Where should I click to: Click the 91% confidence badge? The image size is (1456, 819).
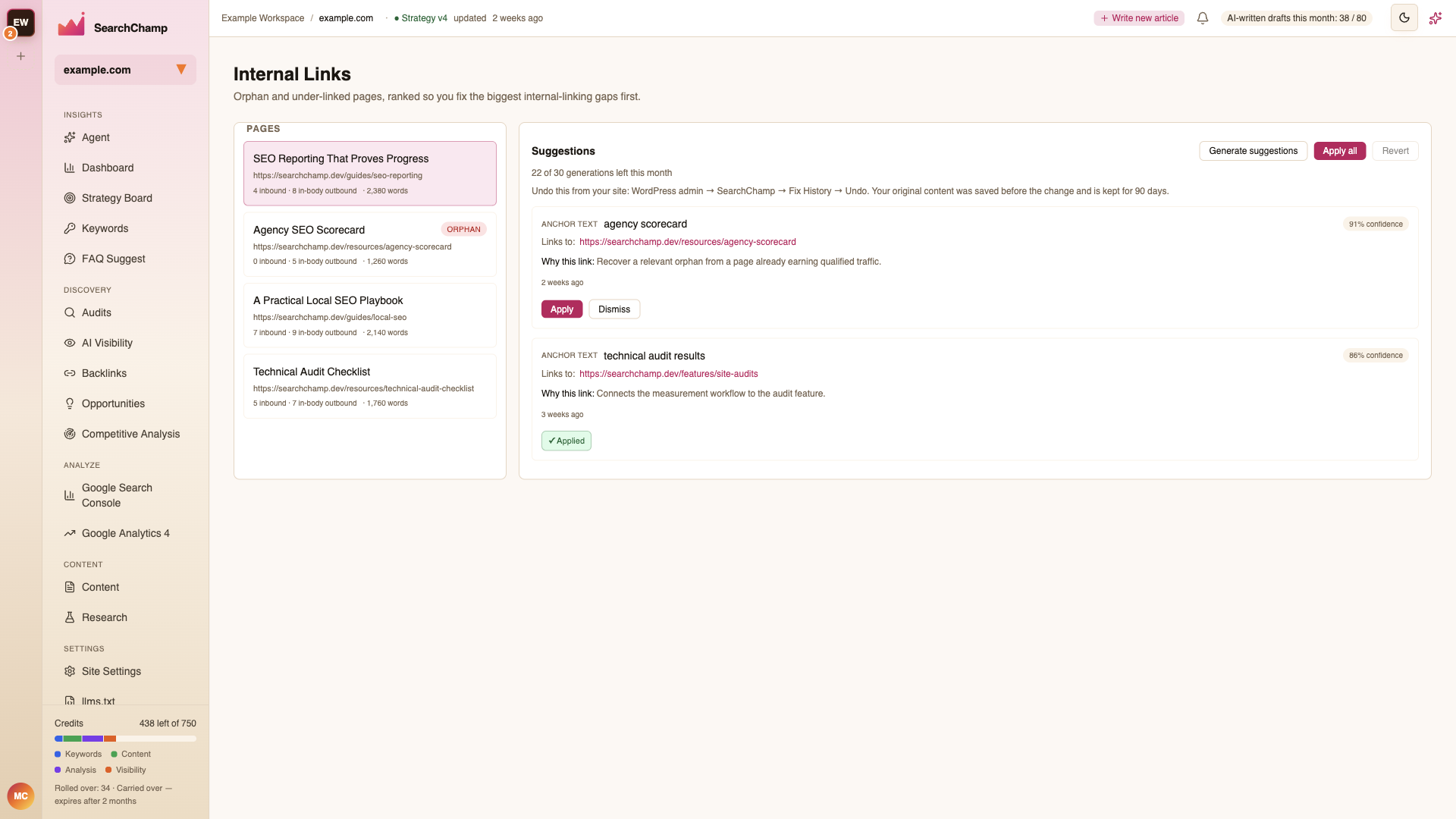click(x=1376, y=224)
